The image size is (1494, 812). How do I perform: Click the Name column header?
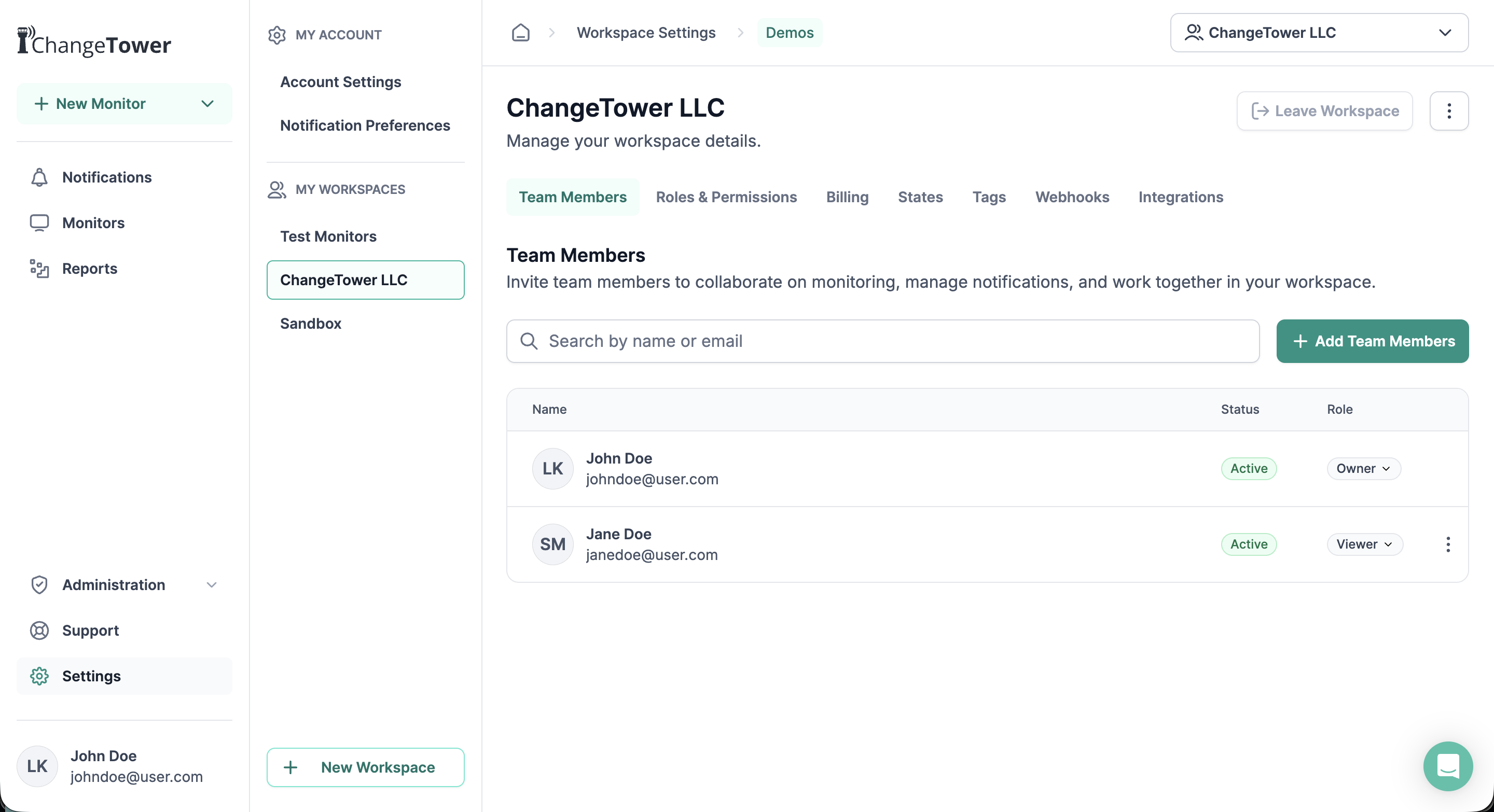click(549, 410)
